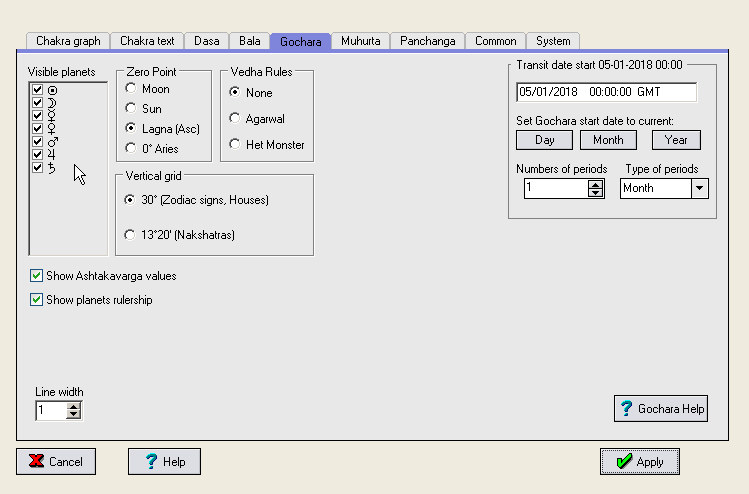Click the transit date input field
749x494 pixels.
[x=606, y=92]
